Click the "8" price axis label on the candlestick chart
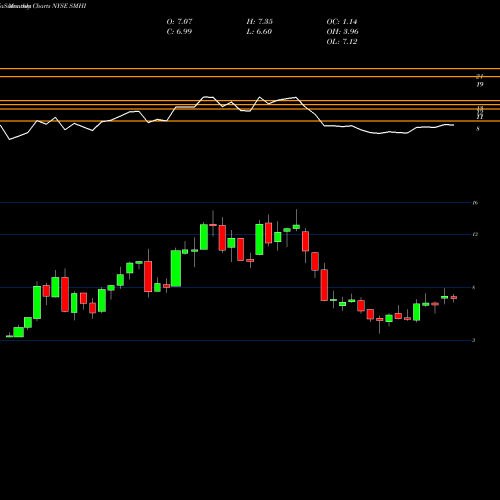Image resolution: width=500 pixels, height=500 pixels. point(474,288)
